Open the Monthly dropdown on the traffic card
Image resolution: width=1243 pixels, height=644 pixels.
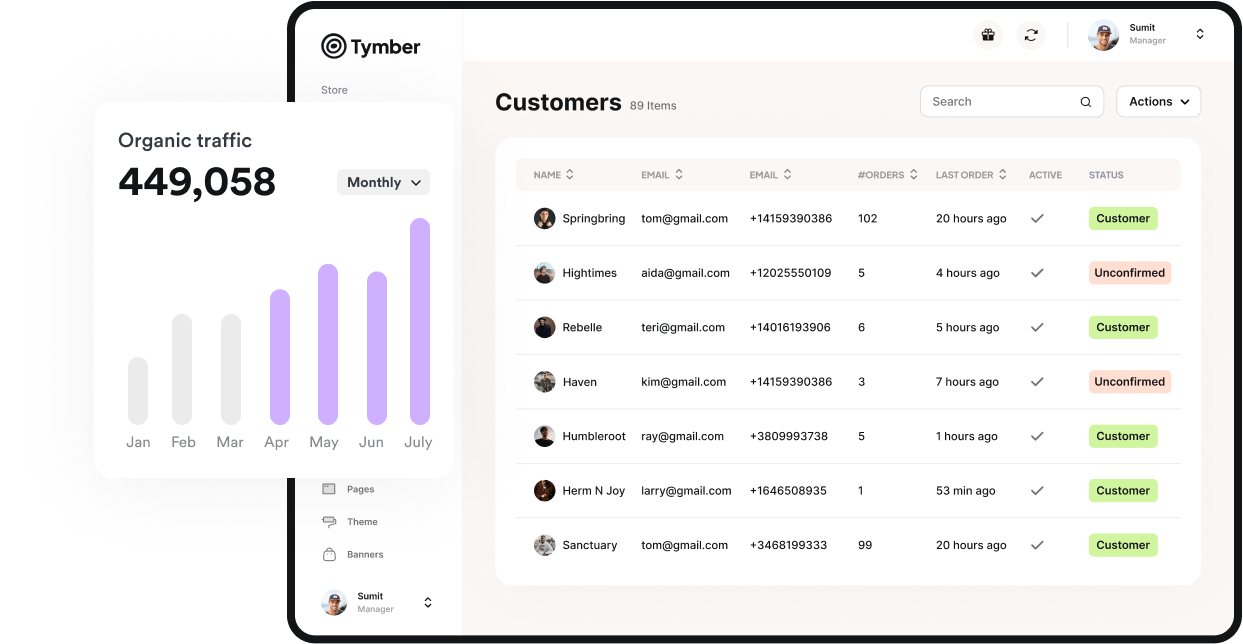click(x=383, y=182)
